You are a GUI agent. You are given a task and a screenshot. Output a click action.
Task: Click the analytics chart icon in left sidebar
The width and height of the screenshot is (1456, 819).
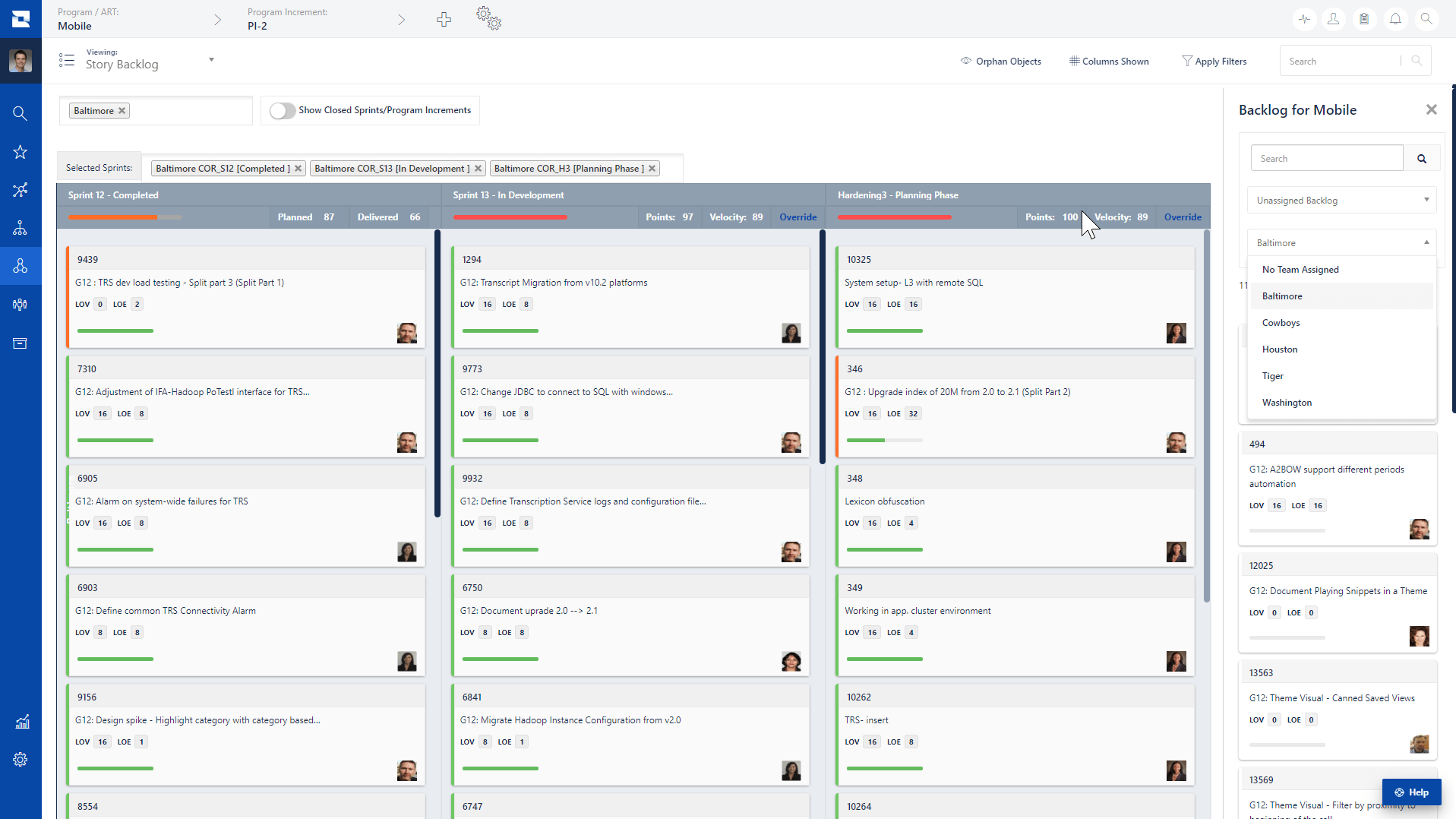point(21,722)
